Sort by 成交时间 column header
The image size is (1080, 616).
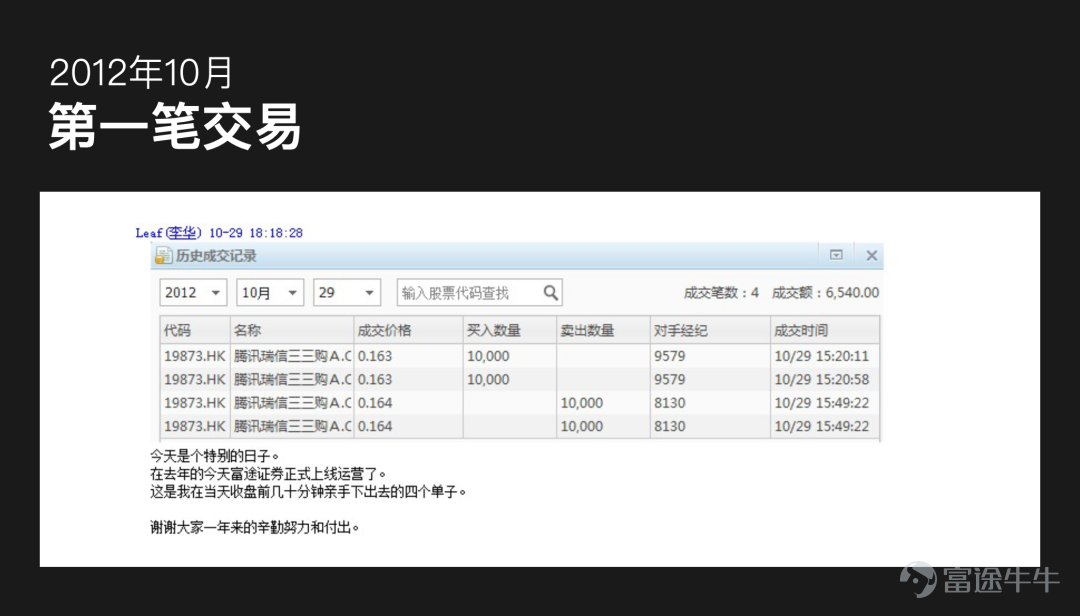click(825, 330)
